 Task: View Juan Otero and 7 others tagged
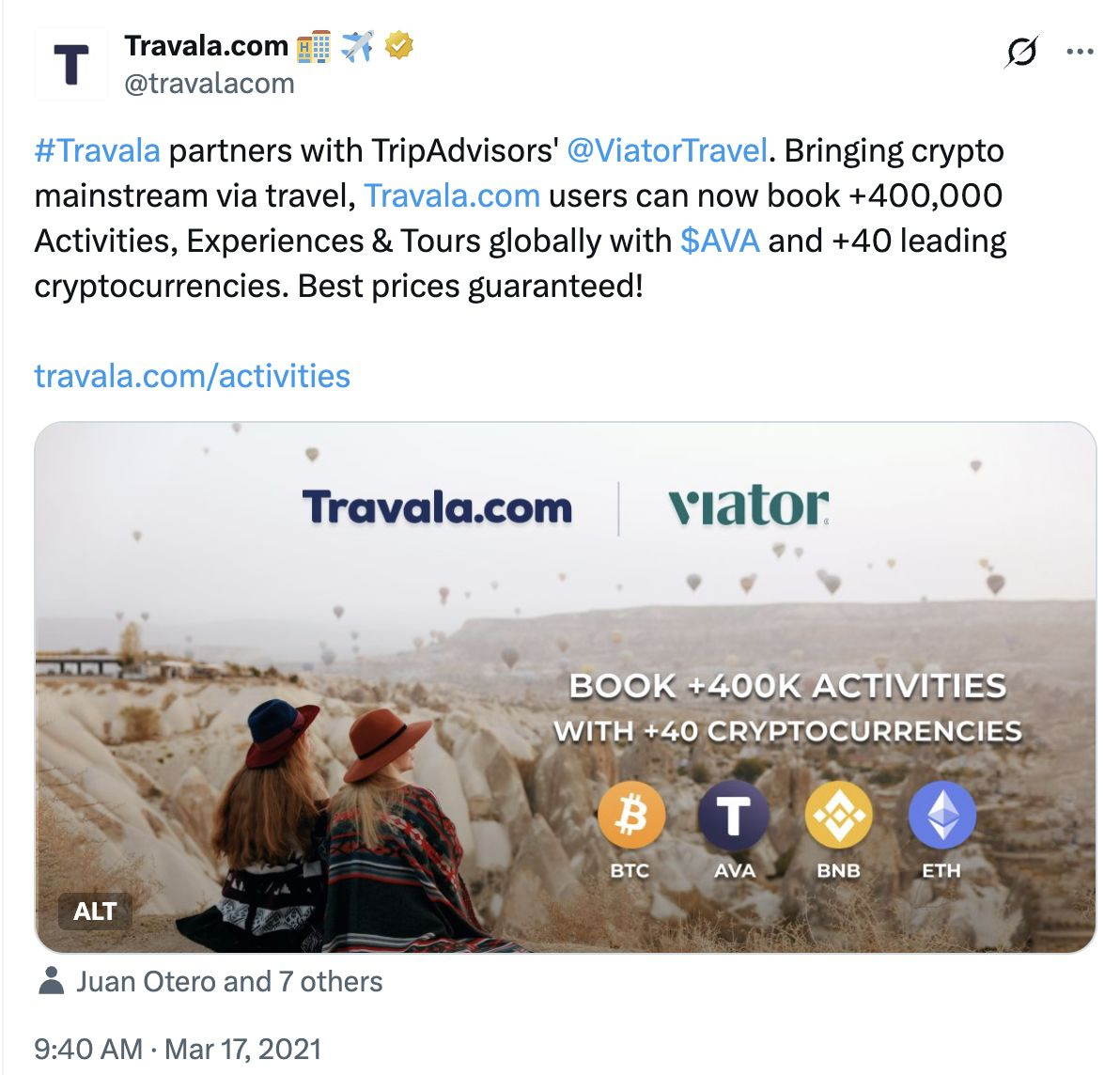229,981
